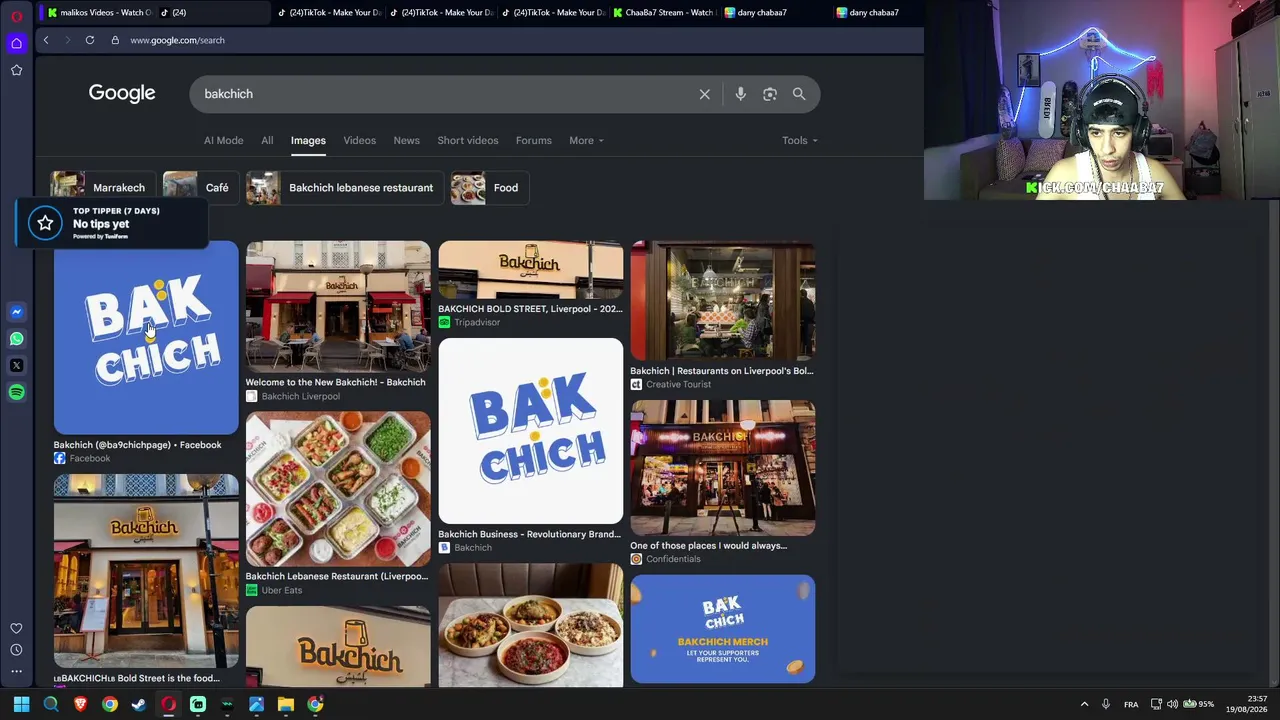Reload the page with the refresh icon

(x=90, y=40)
